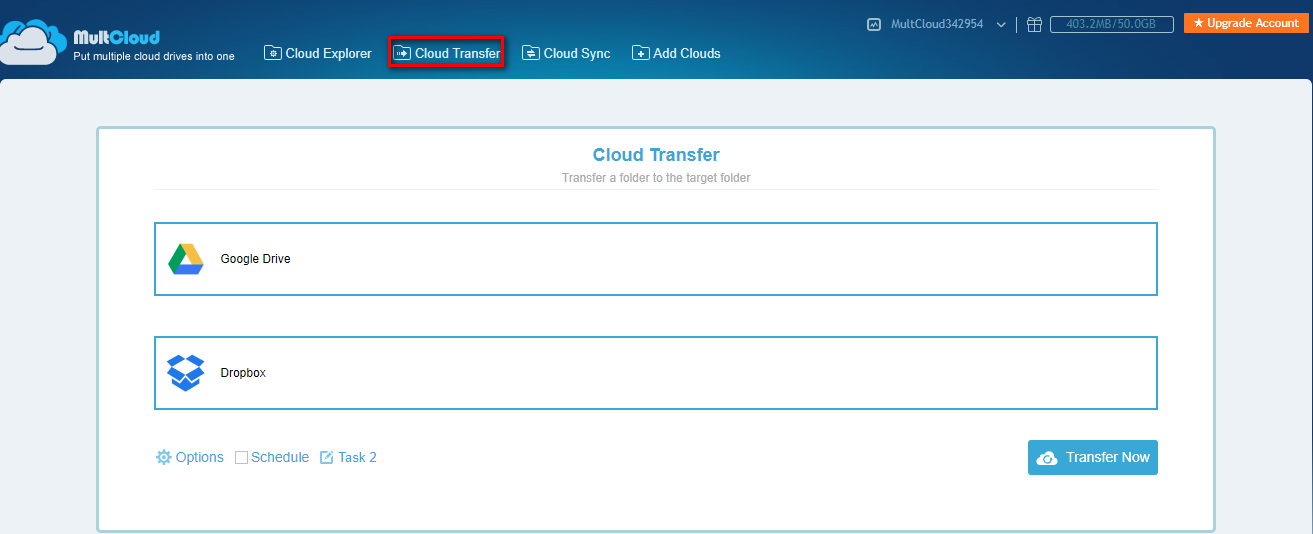Screen dimensions: 1313x534
Task: Click 'Transfer a folder to the target folder' text
Action: click(656, 178)
